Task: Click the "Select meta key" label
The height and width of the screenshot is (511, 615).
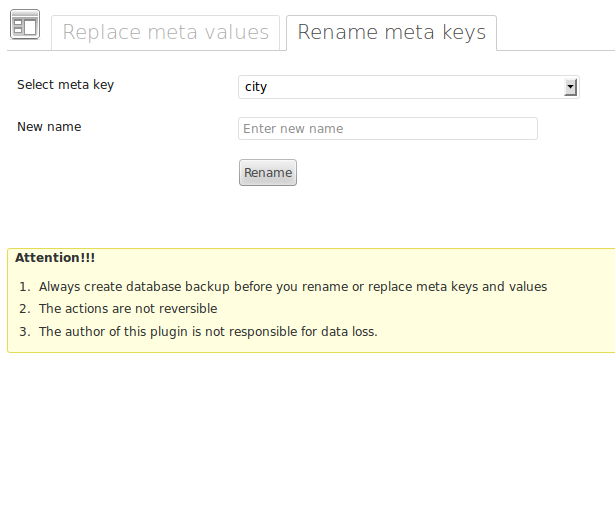Action: (x=66, y=85)
